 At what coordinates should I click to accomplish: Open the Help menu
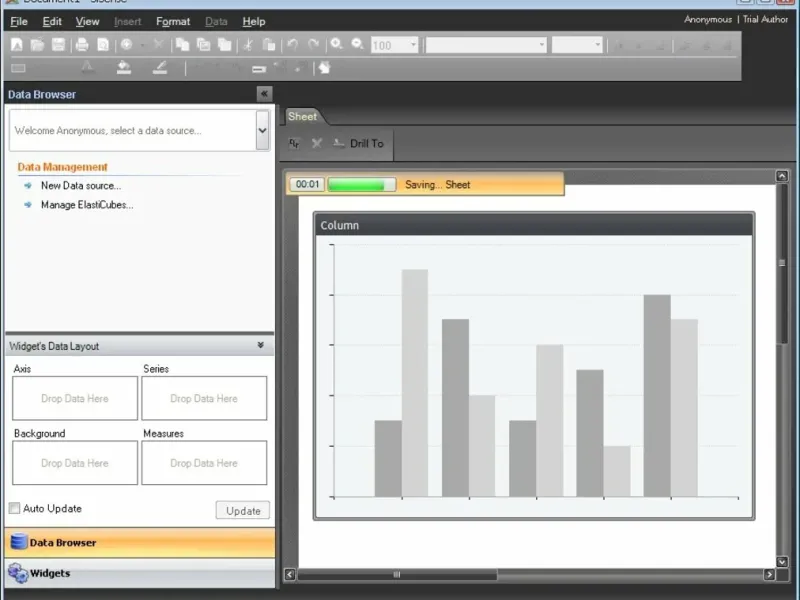coord(254,21)
